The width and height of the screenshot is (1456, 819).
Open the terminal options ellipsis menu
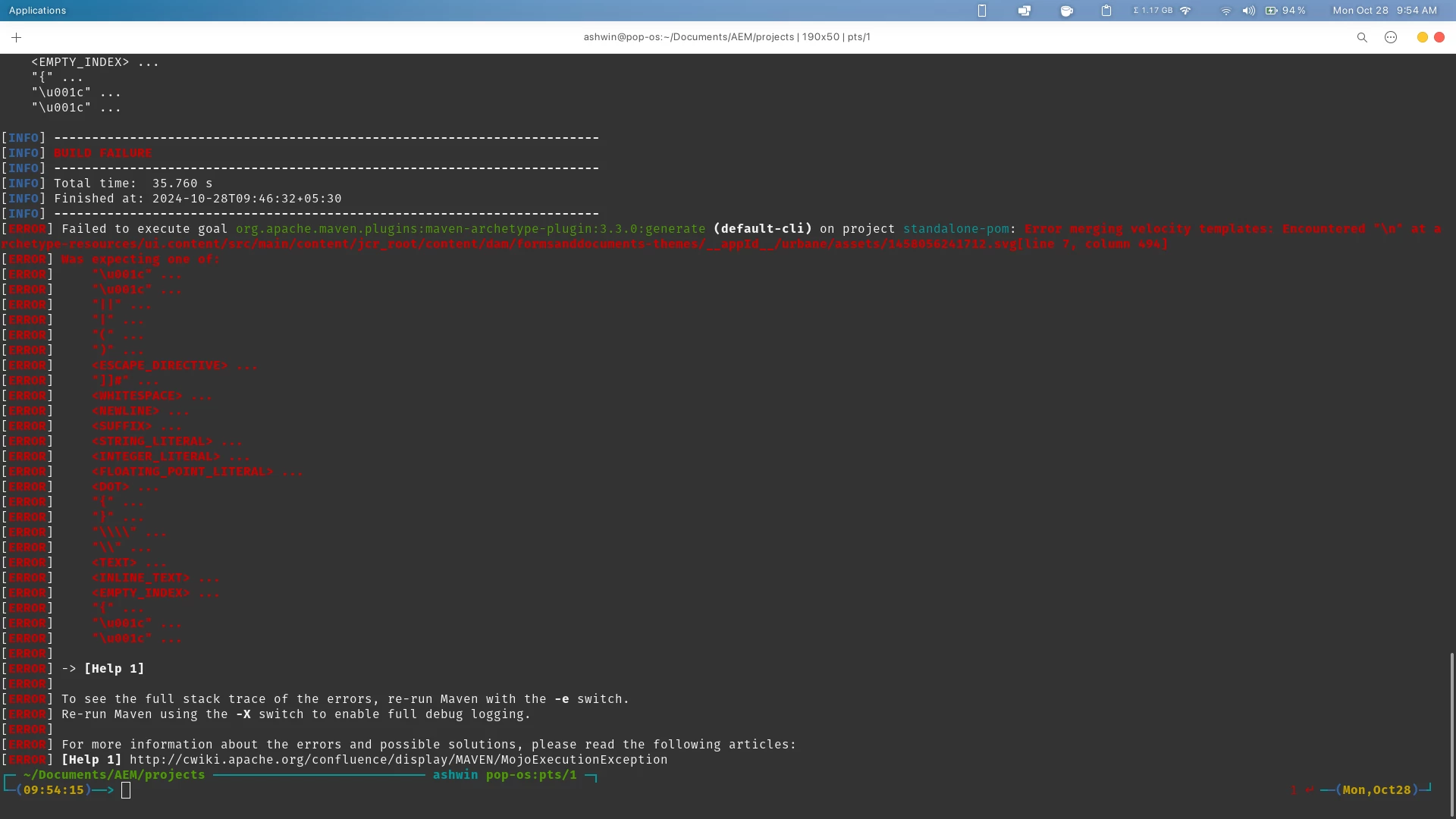(1391, 37)
